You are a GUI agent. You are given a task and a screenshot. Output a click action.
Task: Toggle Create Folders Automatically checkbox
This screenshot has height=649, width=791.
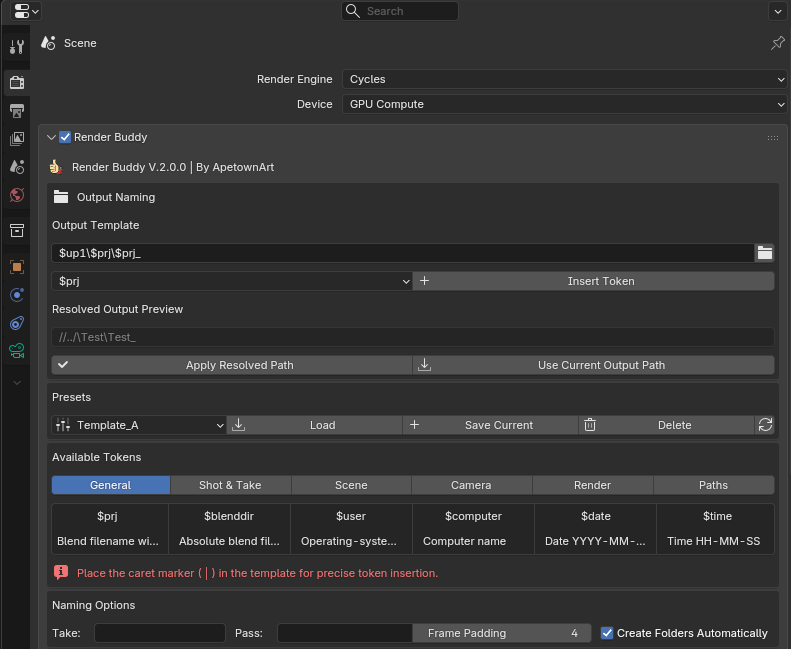coord(607,633)
